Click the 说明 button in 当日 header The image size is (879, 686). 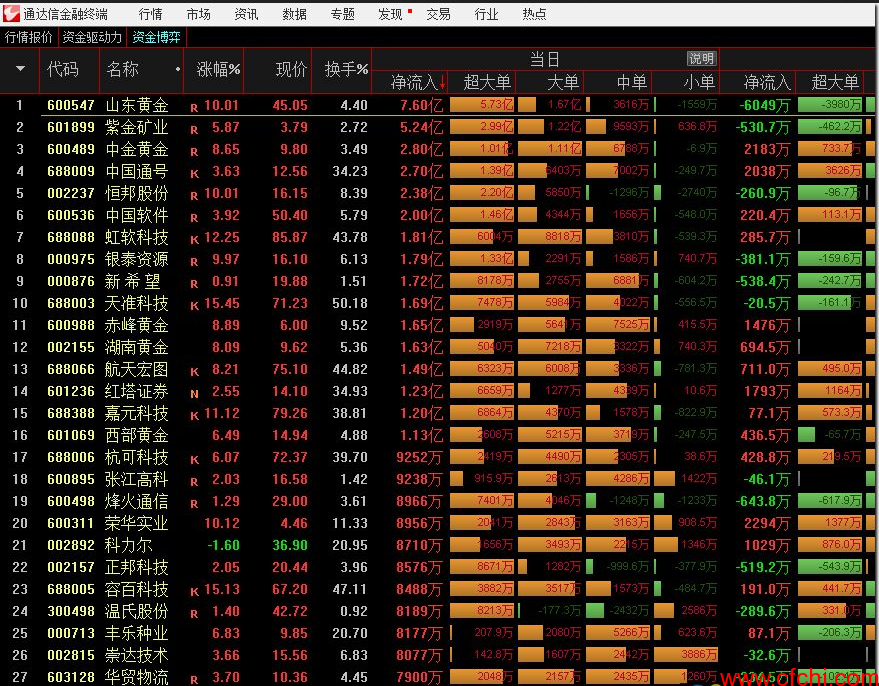tap(702, 58)
